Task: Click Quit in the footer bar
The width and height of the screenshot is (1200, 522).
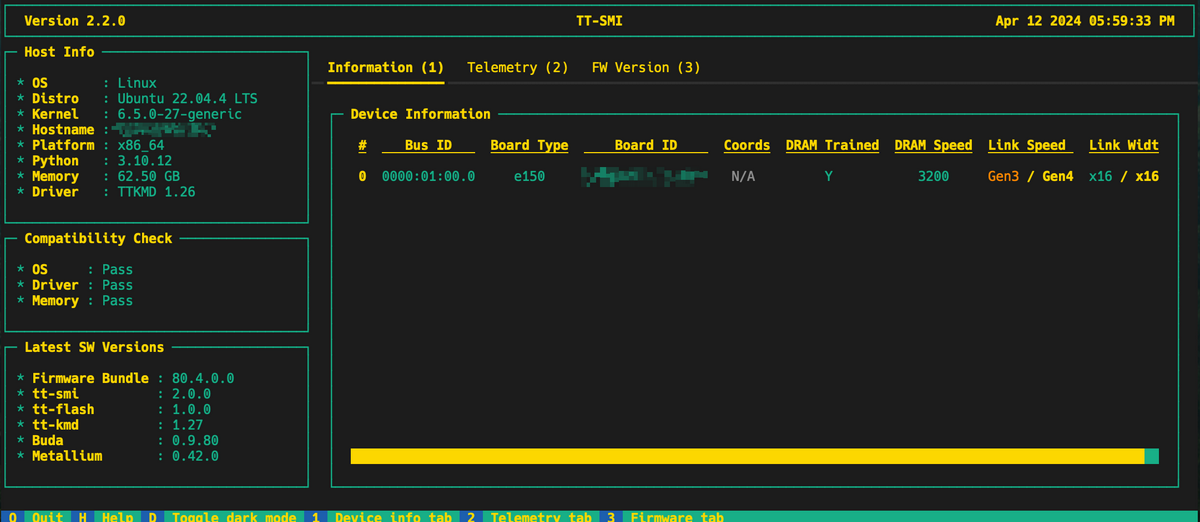Action: [48, 517]
